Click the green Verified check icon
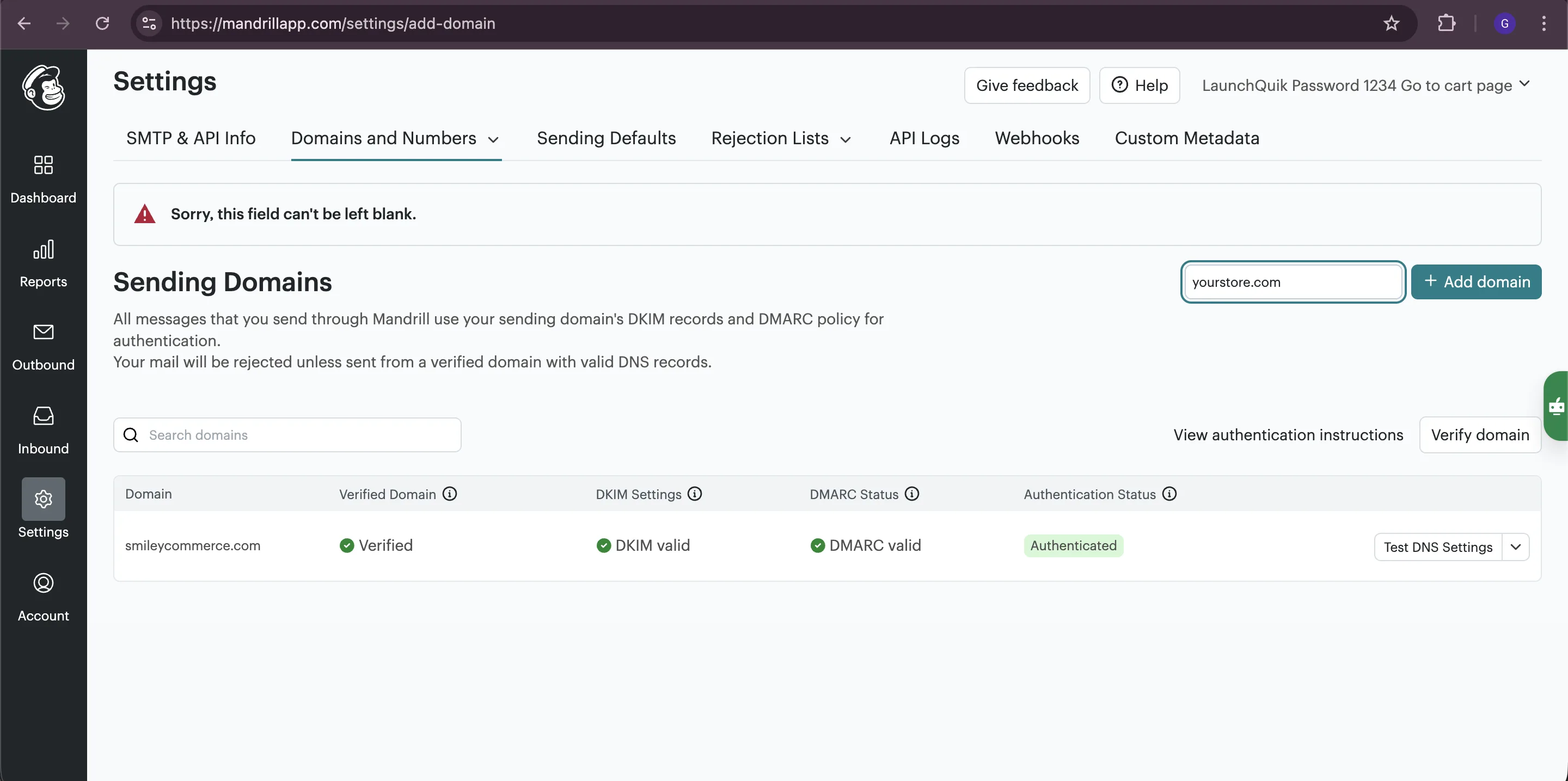The image size is (1568, 781). pyautogui.click(x=347, y=545)
